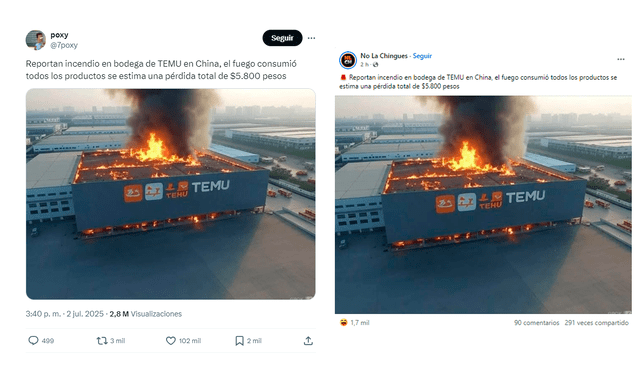Click the laughing reaction emoji icon
This screenshot has height=377, width=640.
(344, 322)
